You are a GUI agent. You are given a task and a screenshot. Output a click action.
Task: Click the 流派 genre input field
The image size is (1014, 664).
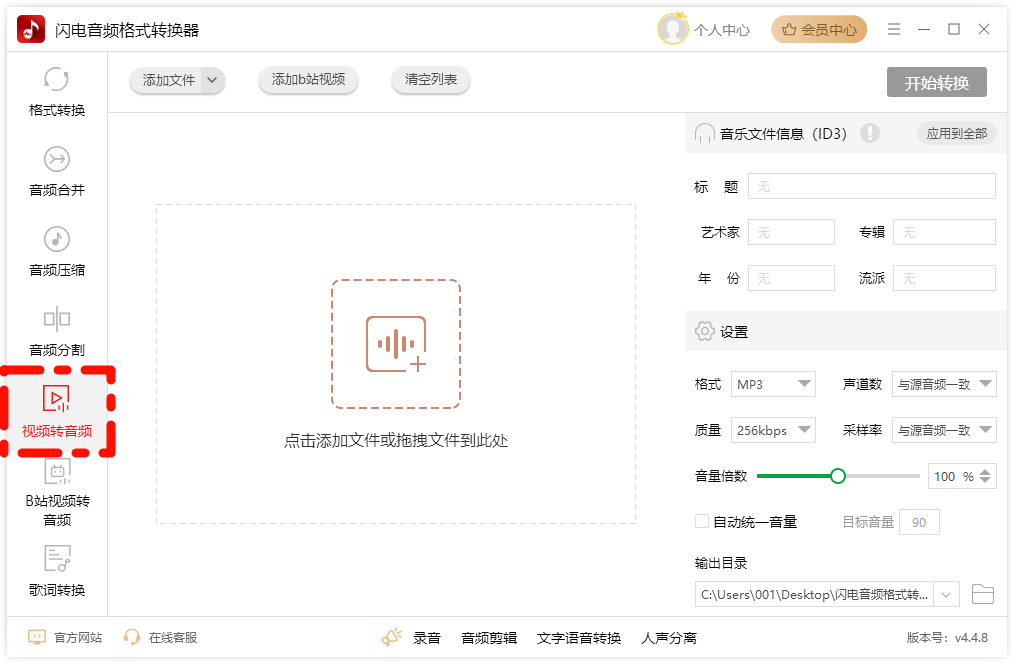[x=944, y=277]
